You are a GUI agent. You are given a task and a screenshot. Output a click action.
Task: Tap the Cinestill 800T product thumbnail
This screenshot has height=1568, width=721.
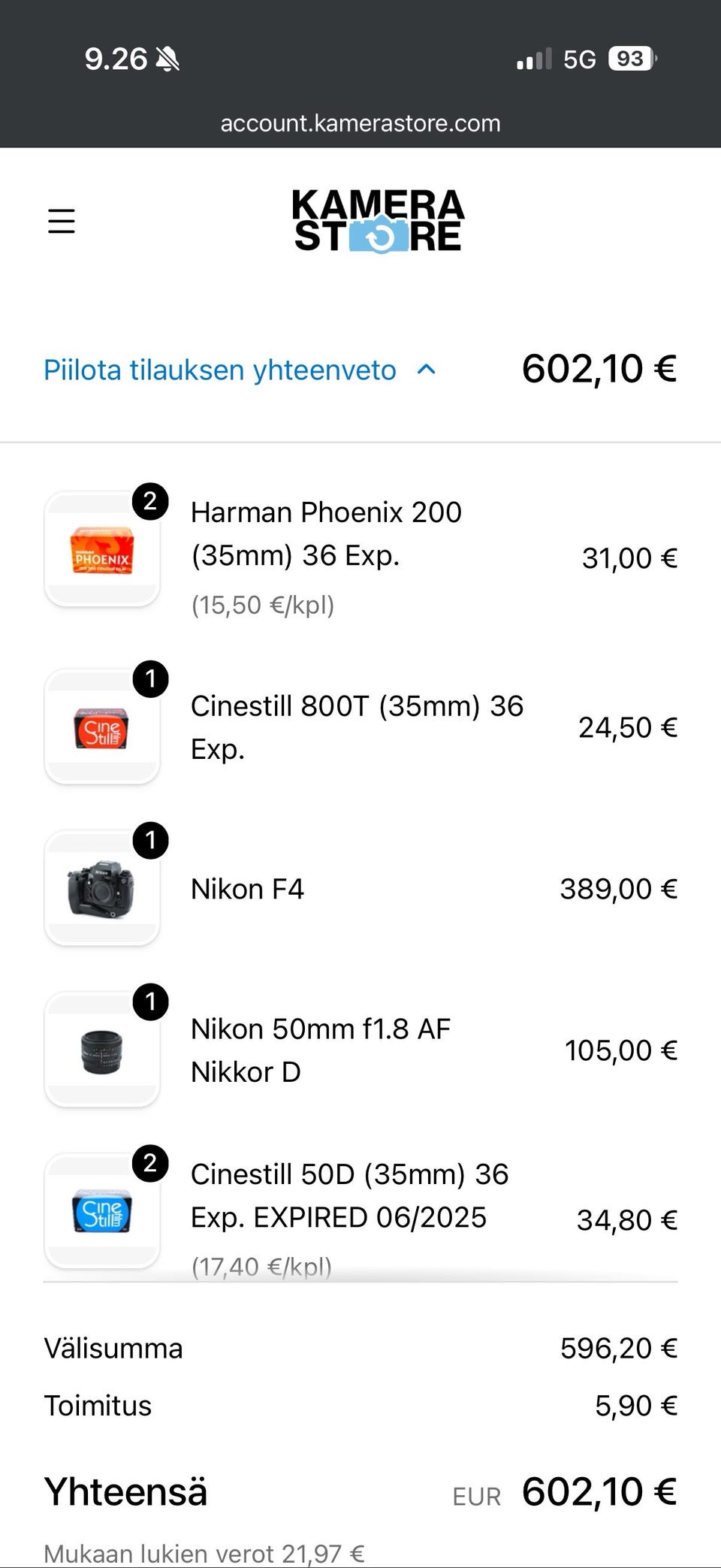(102, 727)
